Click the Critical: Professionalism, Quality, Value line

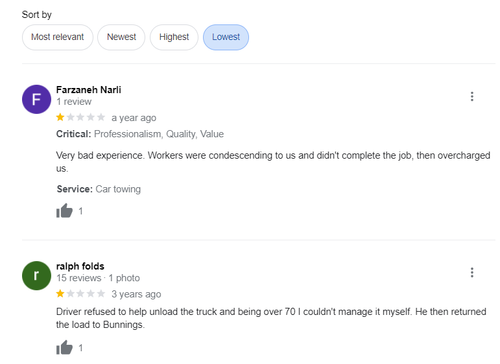[x=140, y=134]
